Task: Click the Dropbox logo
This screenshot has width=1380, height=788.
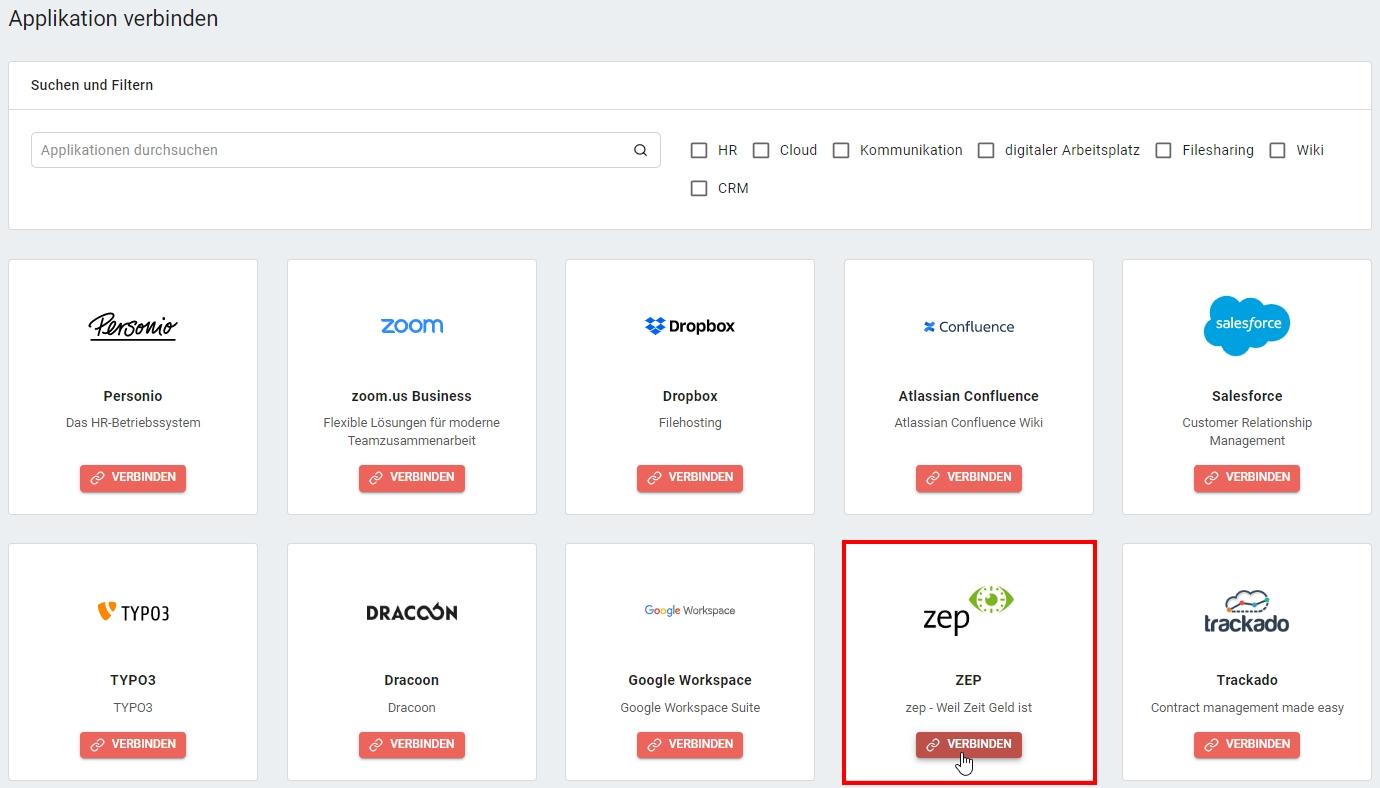Action: (690, 326)
